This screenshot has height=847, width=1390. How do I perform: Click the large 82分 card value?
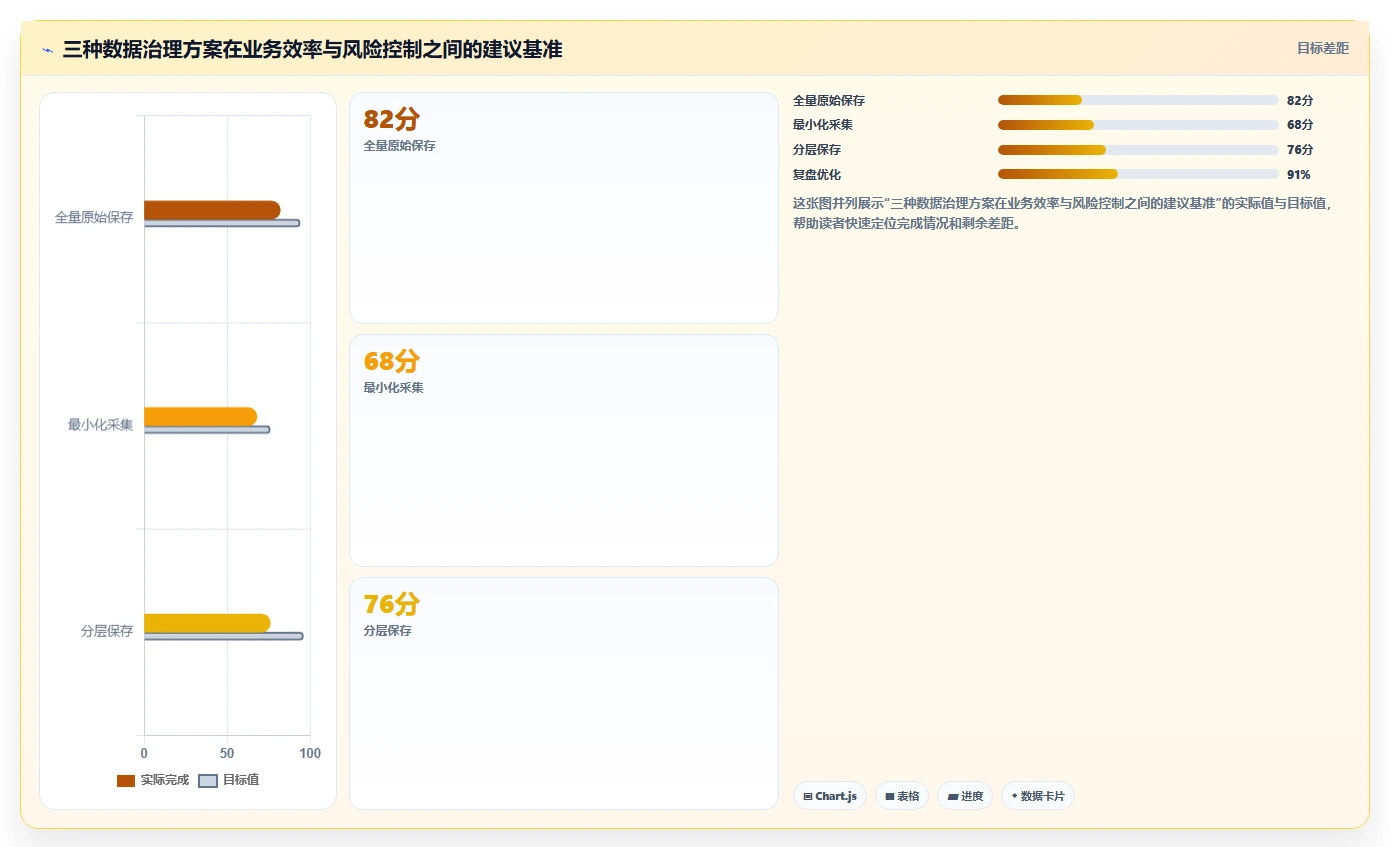(391, 120)
